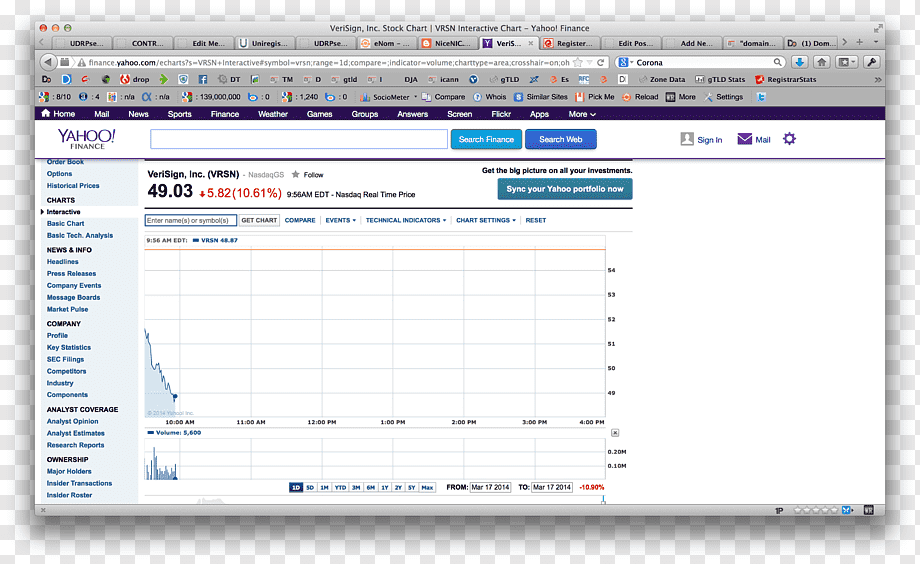This screenshot has width=920, height=564.
Task: Click the Search Web button
Action: tap(560, 139)
